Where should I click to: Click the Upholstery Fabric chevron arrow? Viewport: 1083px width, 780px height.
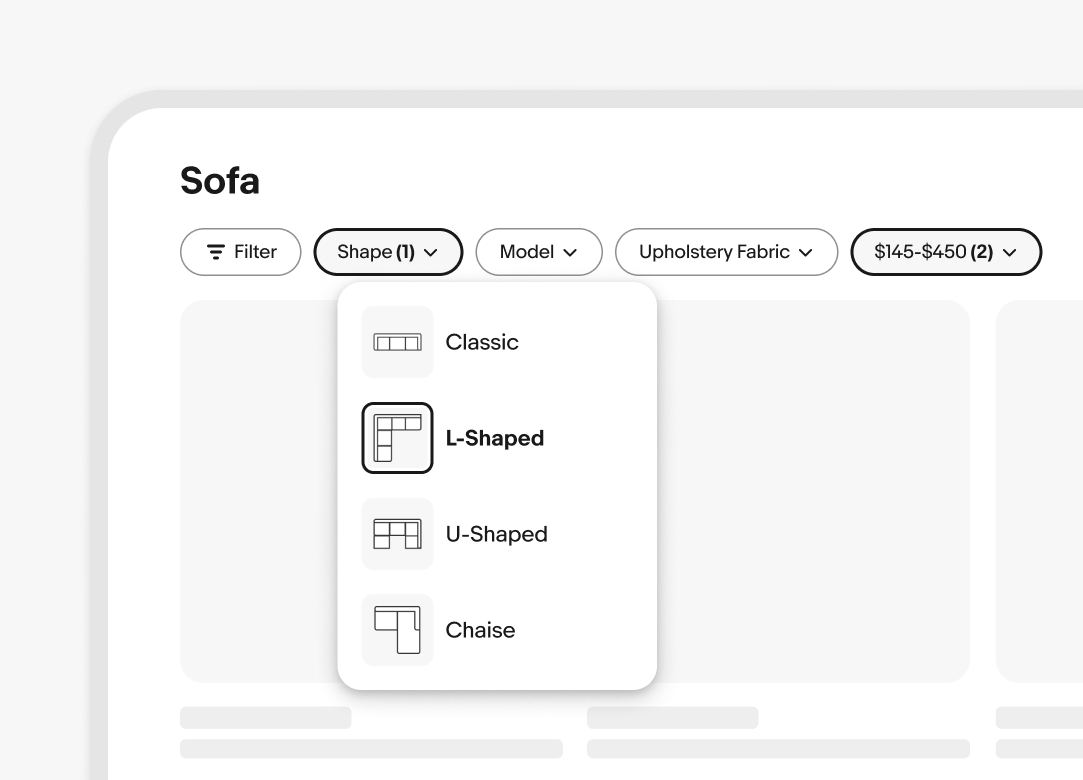[805, 253]
